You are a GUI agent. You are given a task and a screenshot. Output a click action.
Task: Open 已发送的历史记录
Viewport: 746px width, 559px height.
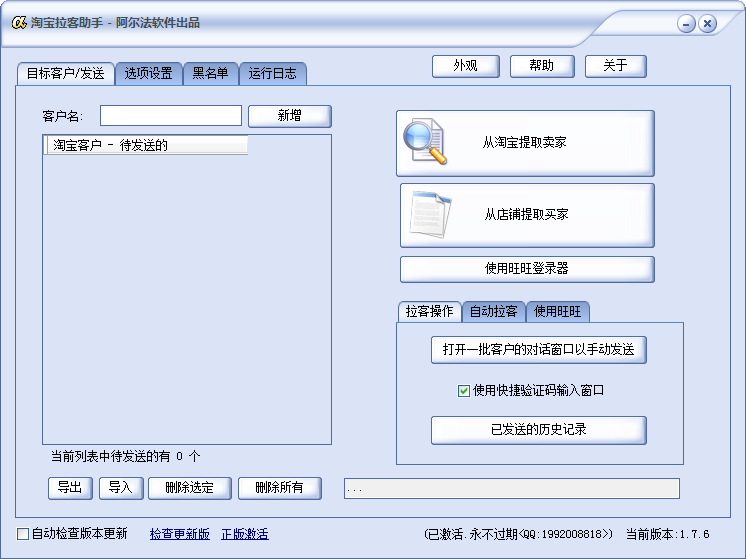click(539, 430)
